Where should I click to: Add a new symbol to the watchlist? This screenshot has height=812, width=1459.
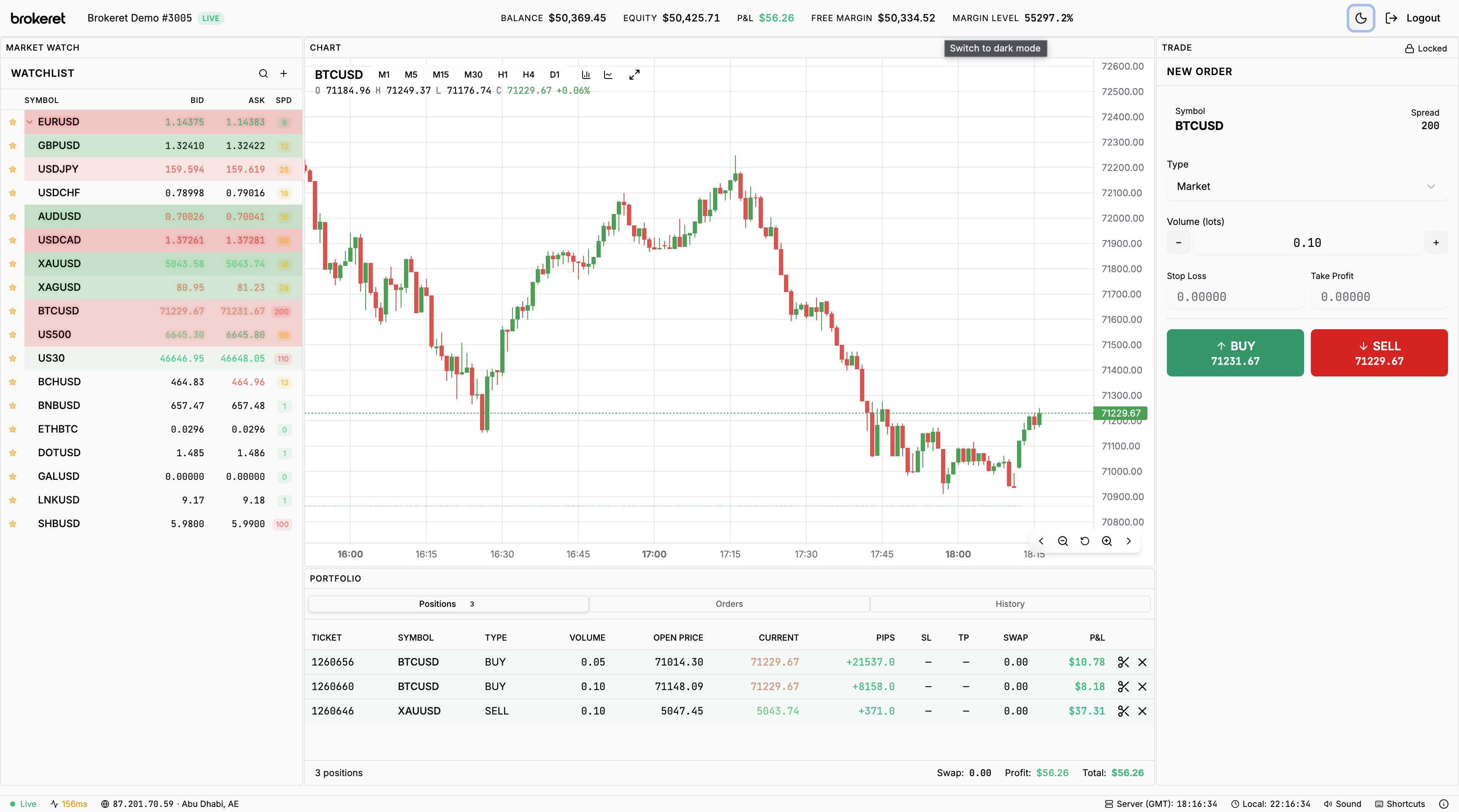pyautogui.click(x=284, y=73)
